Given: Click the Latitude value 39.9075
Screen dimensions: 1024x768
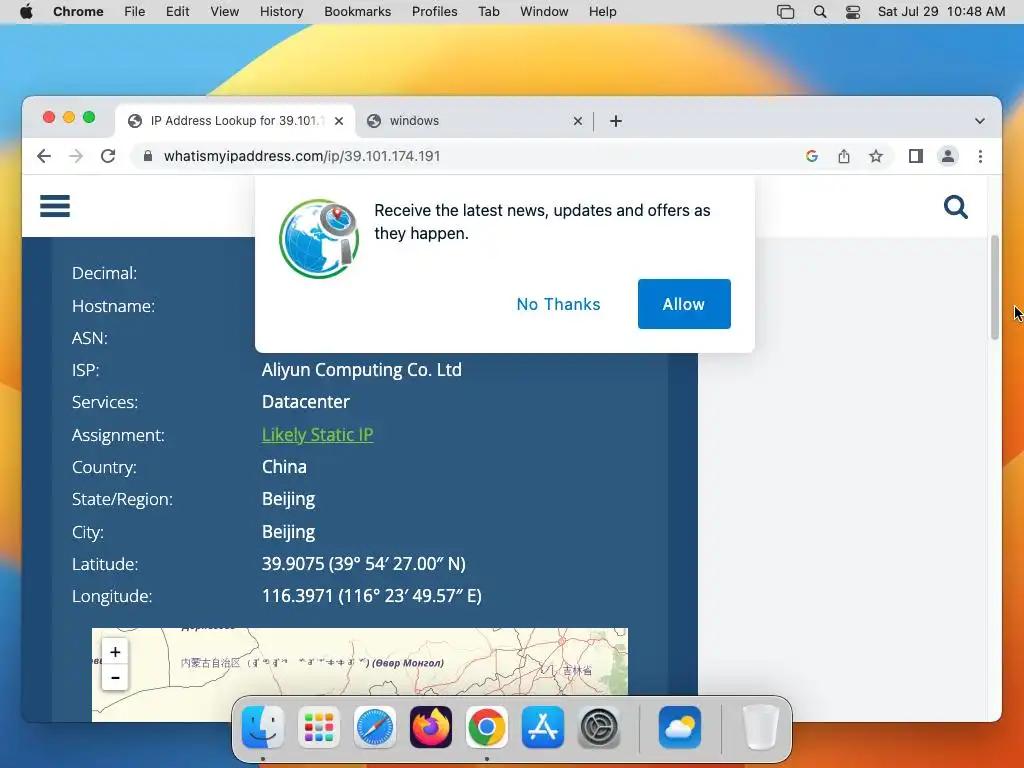Looking at the screenshot, I should [x=364, y=564].
